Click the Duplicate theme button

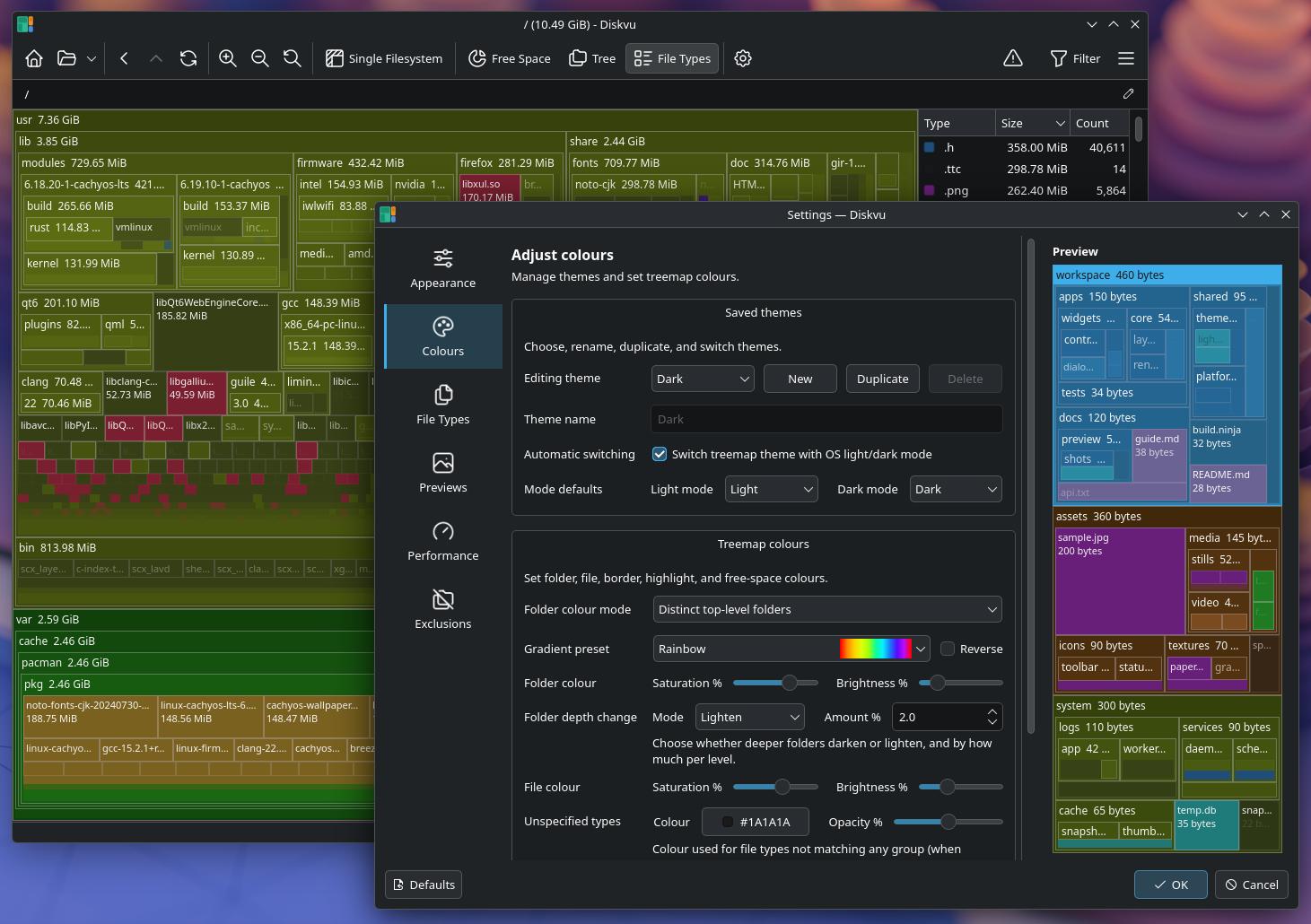coord(883,379)
